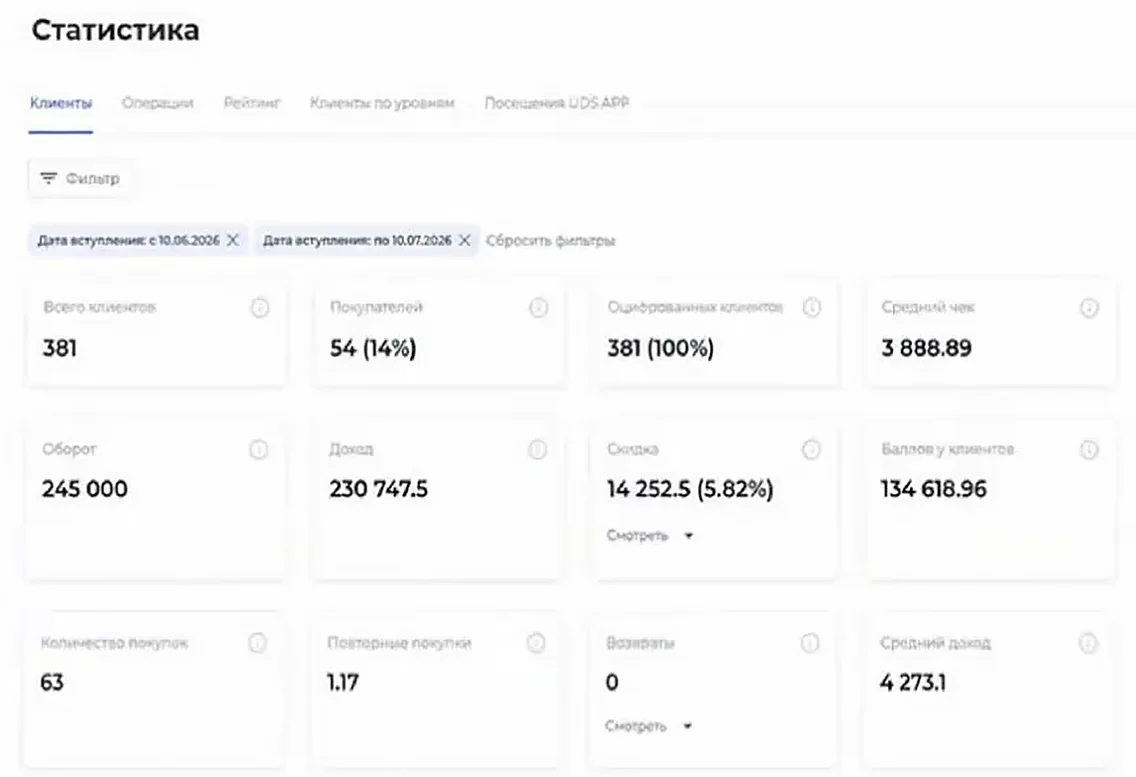Click Сбросить фильтры link
This screenshot has height=777, width=1136.
550,241
